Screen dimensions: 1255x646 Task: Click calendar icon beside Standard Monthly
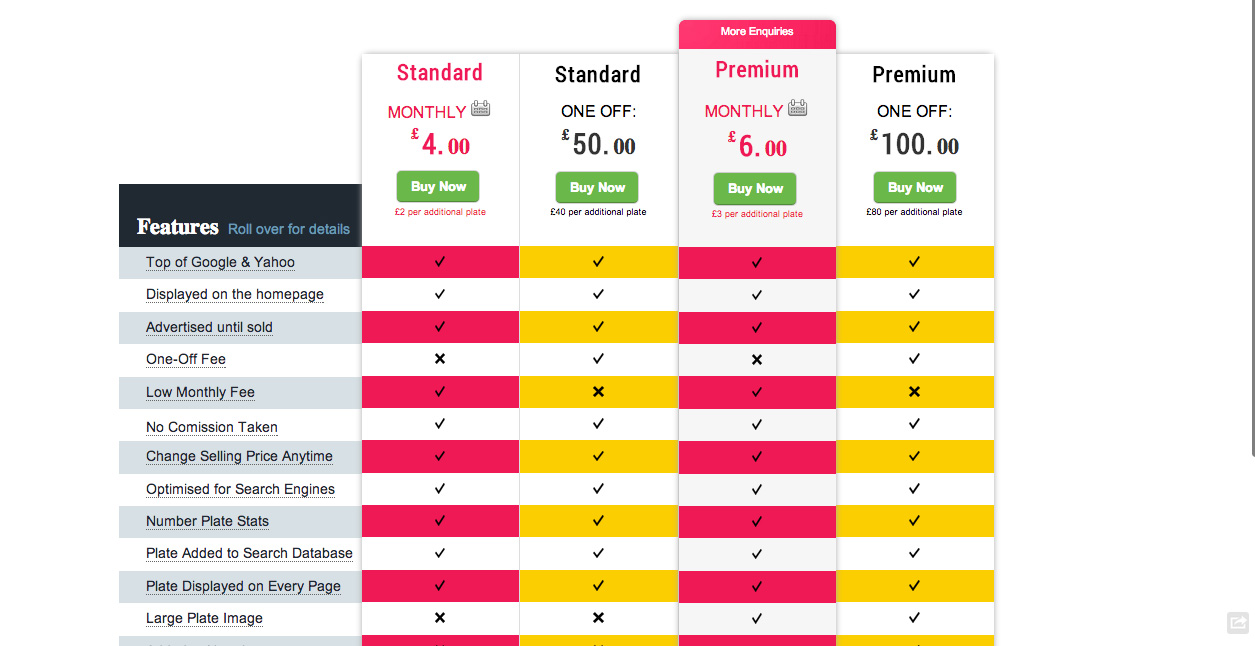481,109
